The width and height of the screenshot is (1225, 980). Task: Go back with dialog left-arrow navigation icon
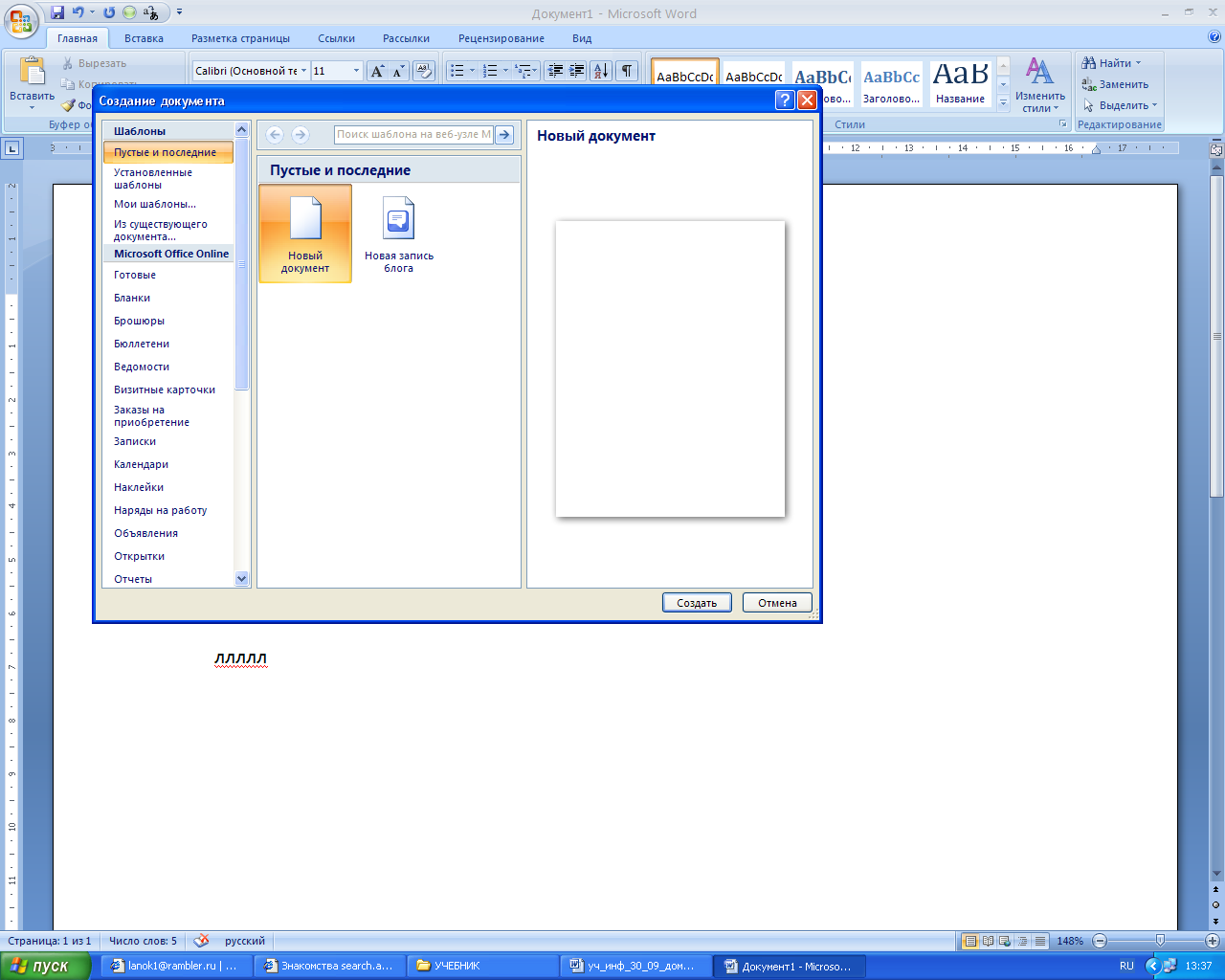275,135
